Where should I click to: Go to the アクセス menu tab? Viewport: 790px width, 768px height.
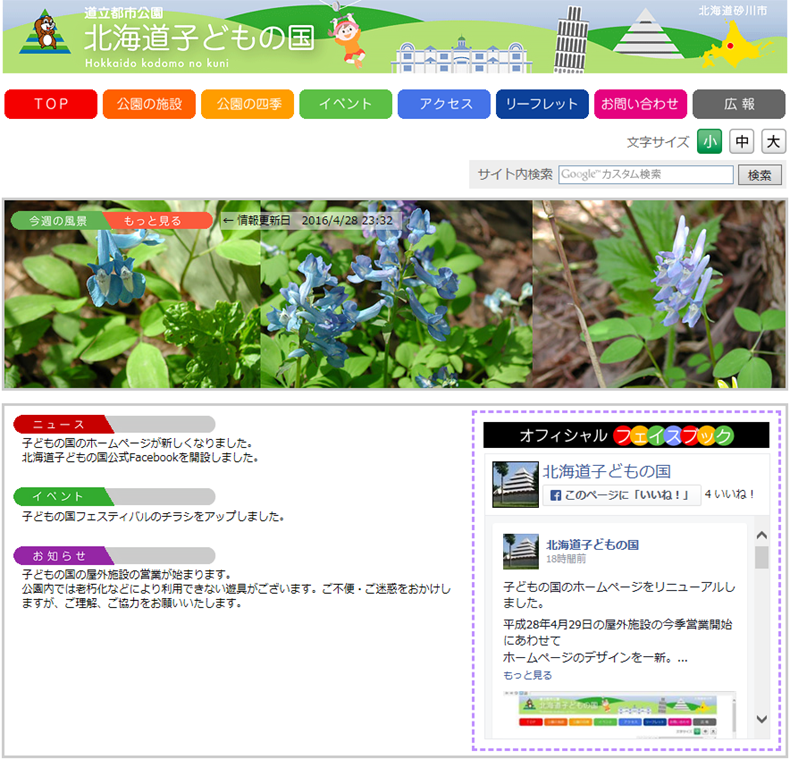445,104
